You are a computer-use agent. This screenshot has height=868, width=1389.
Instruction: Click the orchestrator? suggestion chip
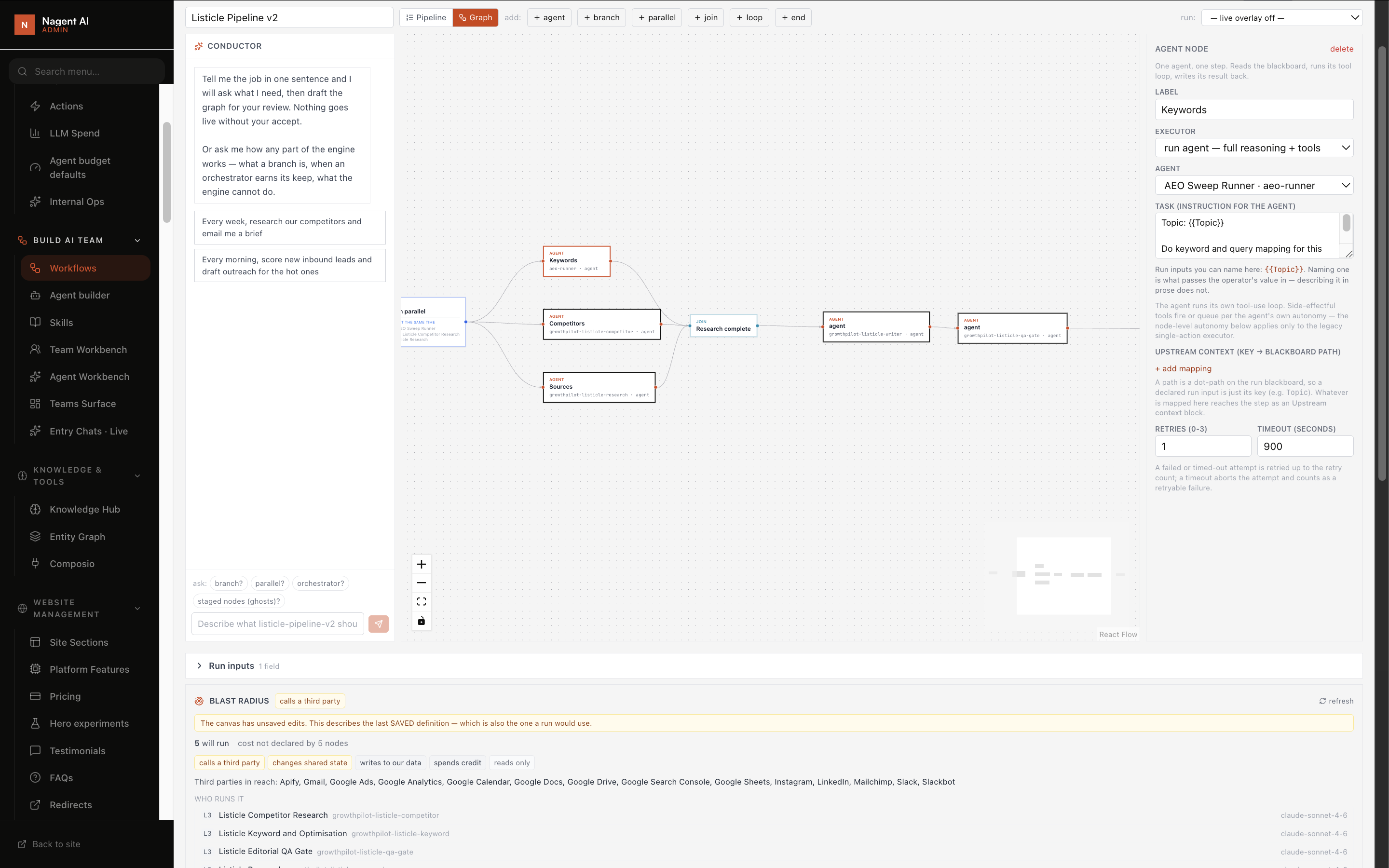[x=320, y=583]
